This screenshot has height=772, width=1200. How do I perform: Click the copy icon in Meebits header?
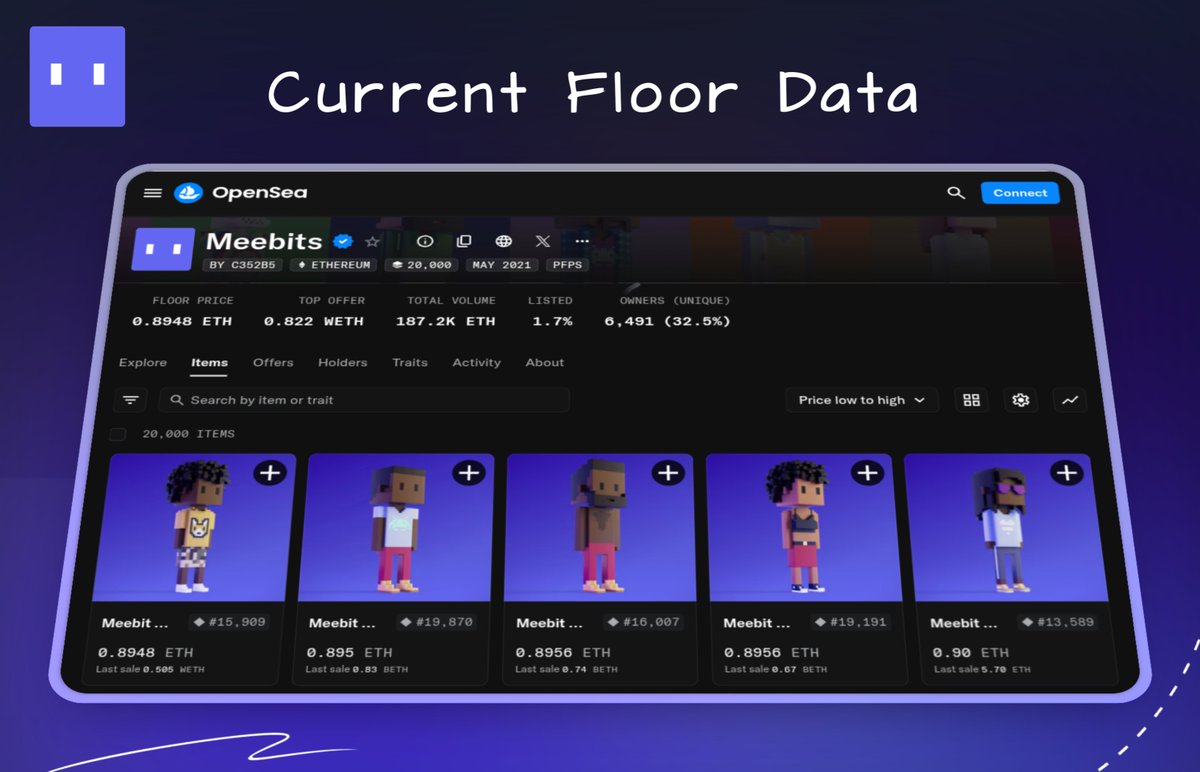(x=464, y=242)
